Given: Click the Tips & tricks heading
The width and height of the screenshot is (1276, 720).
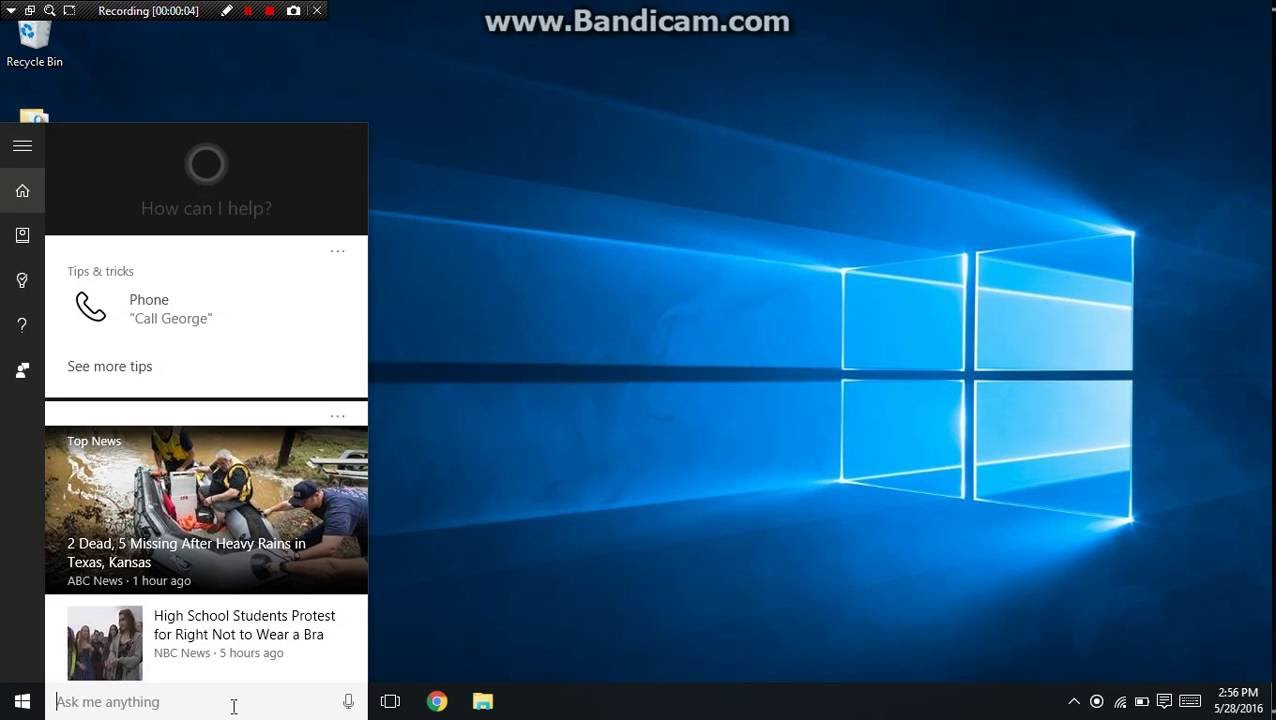Looking at the screenshot, I should pyautogui.click(x=100, y=272).
